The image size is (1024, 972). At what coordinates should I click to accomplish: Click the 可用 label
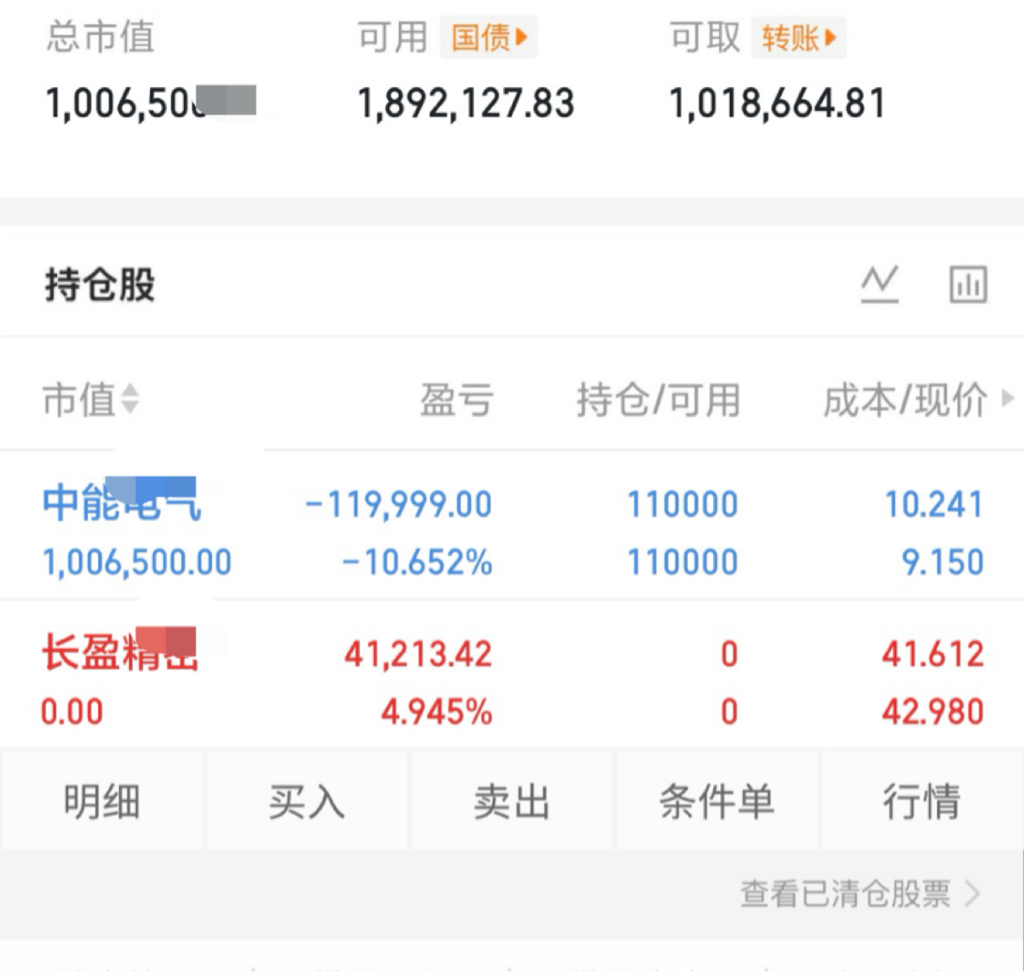click(x=392, y=37)
